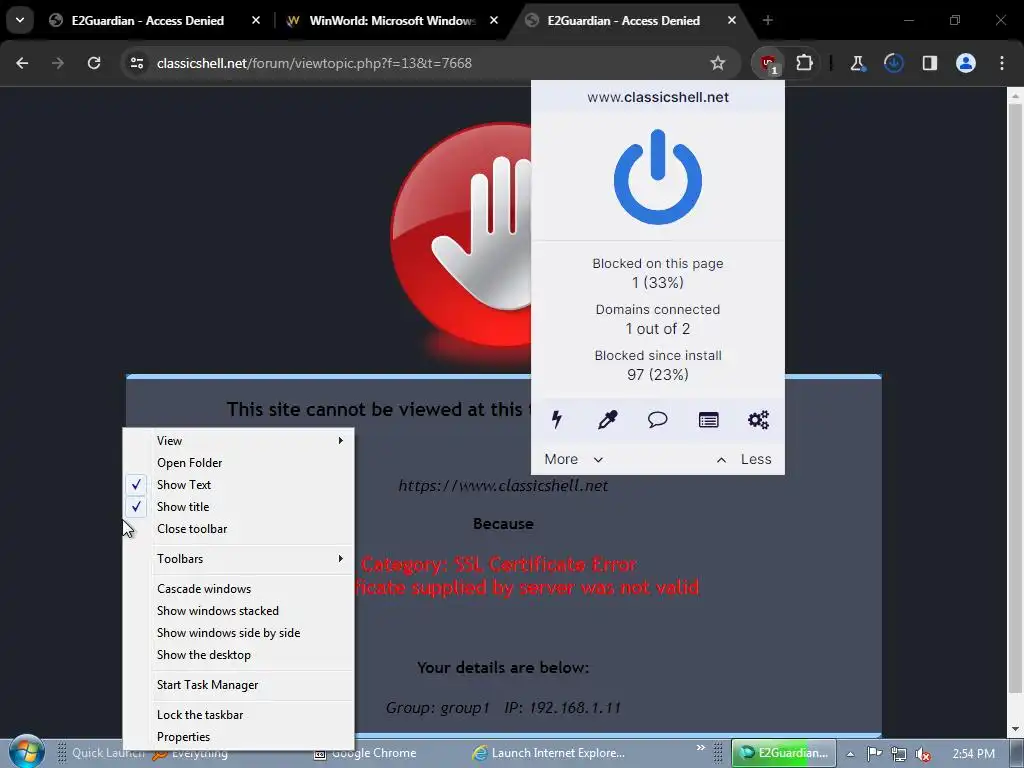The width and height of the screenshot is (1024, 768).
Task: Open the uBlock dashboard gears icon
Action: click(x=758, y=419)
